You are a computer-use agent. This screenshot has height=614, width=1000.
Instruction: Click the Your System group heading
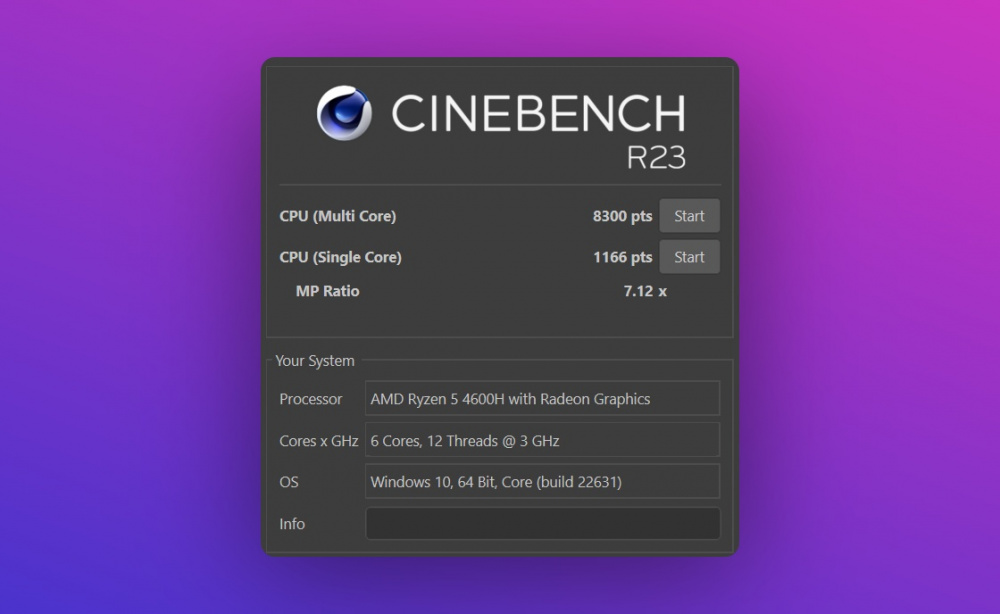point(314,361)
